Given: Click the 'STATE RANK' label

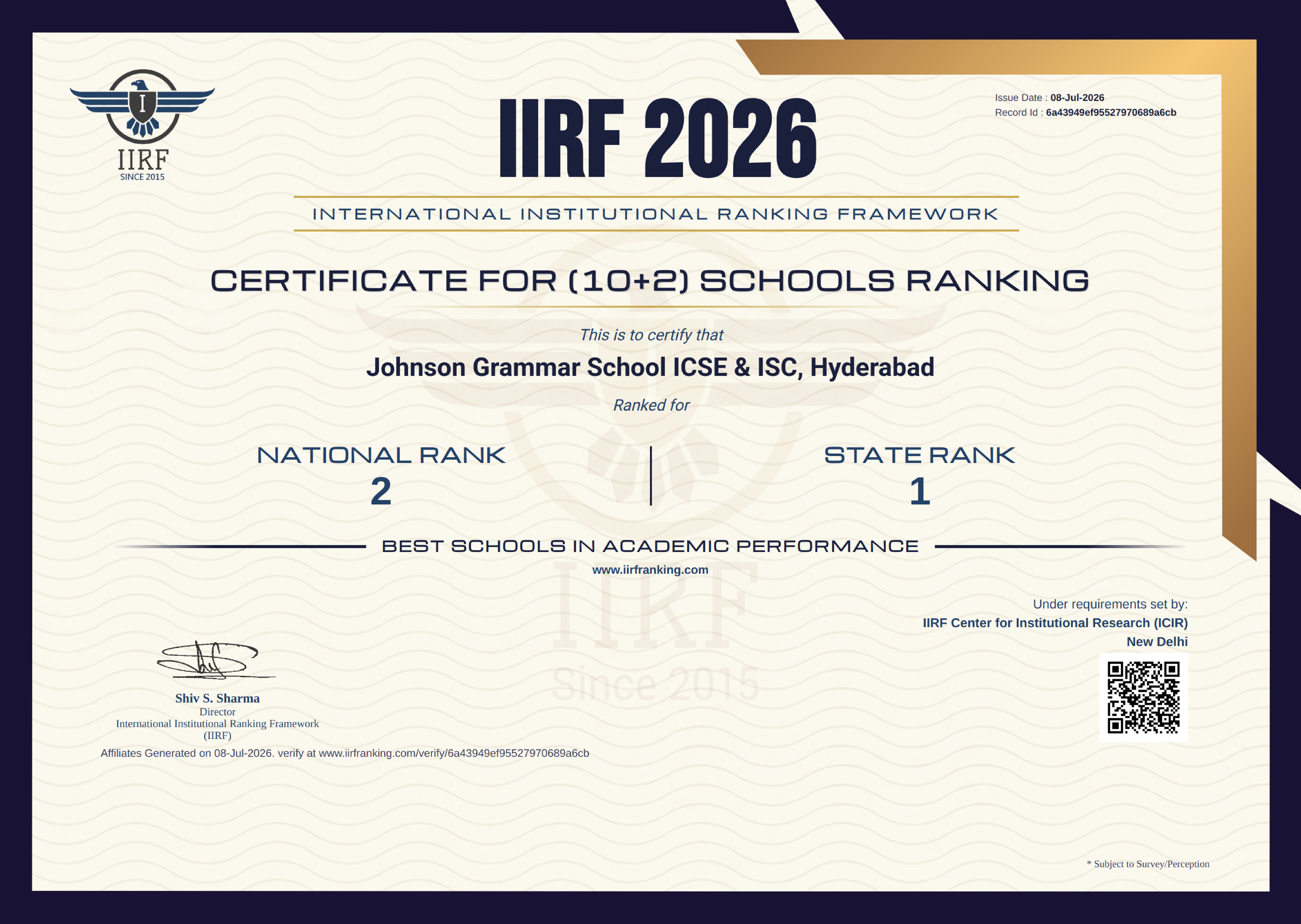Looking at the screenshot, I should click(x=920, y=455).
